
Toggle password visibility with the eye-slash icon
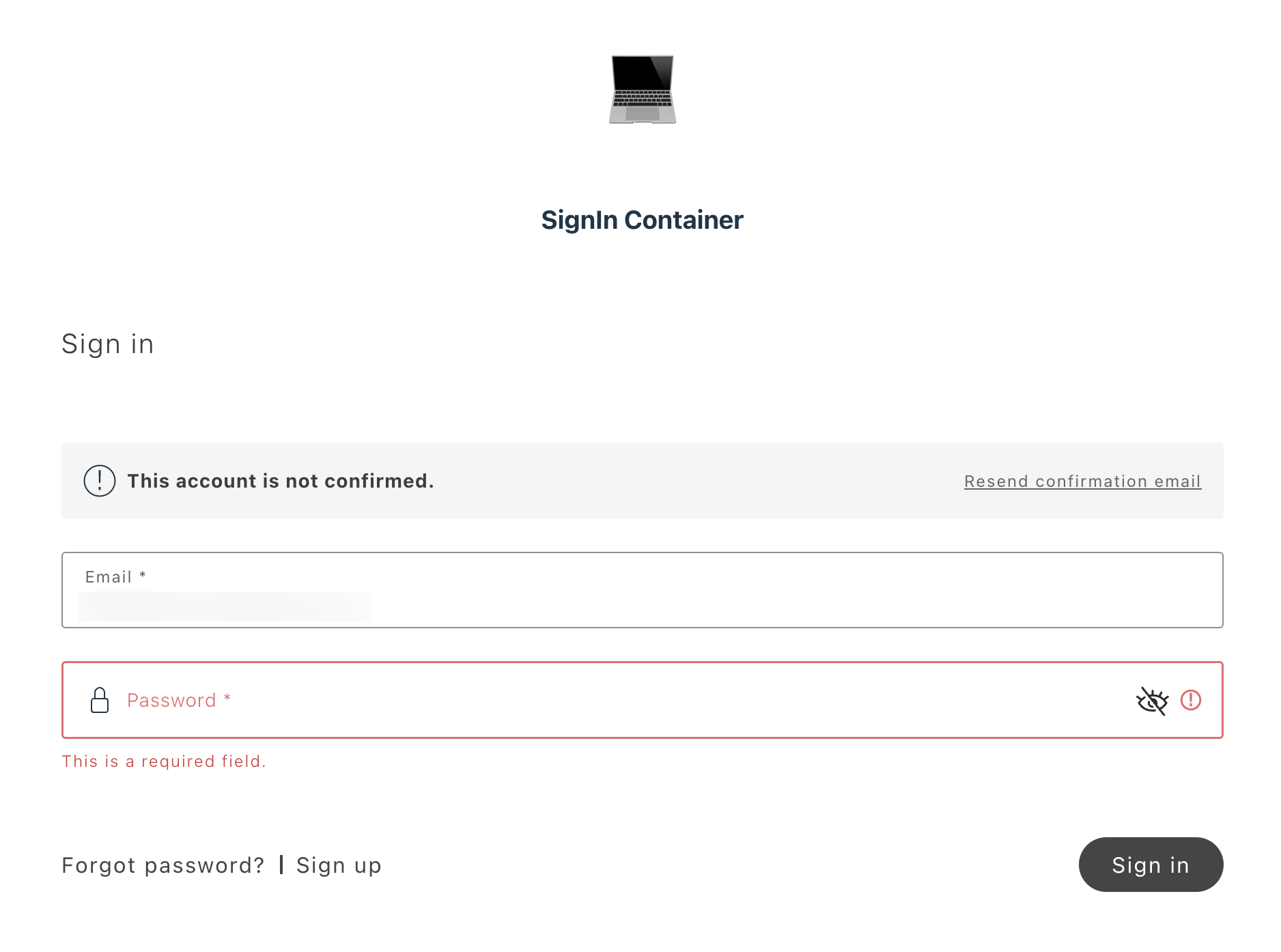click(x=1152, y=700)
